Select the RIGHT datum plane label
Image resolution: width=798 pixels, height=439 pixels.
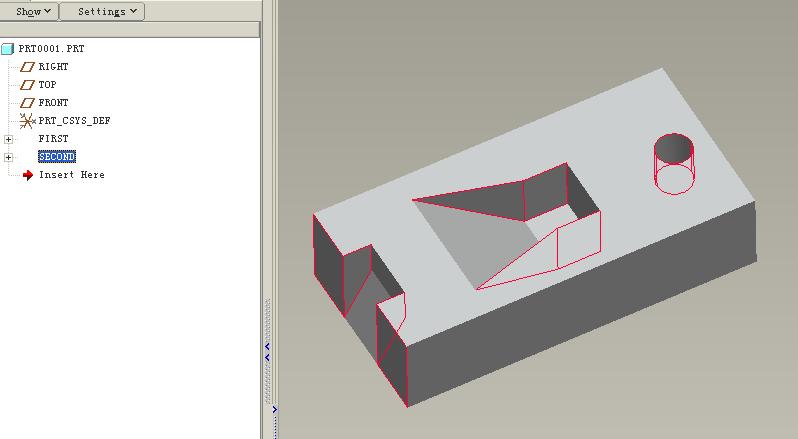(53, 67)
